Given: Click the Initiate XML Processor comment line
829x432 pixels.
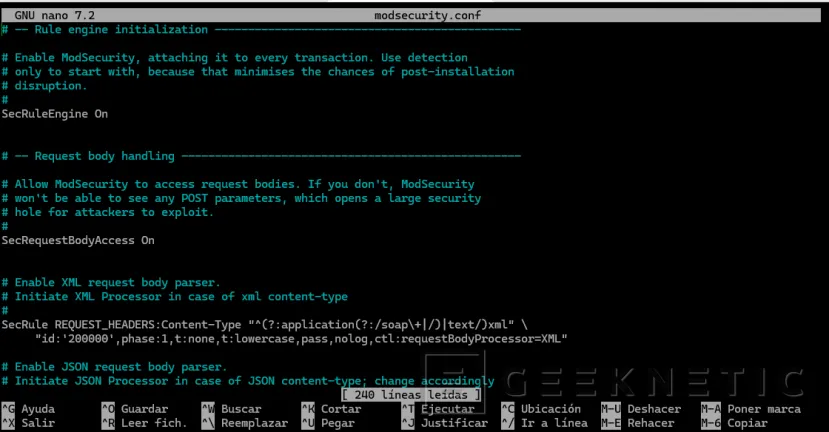Looking at the screenshot, I should (x=174, y=297).
